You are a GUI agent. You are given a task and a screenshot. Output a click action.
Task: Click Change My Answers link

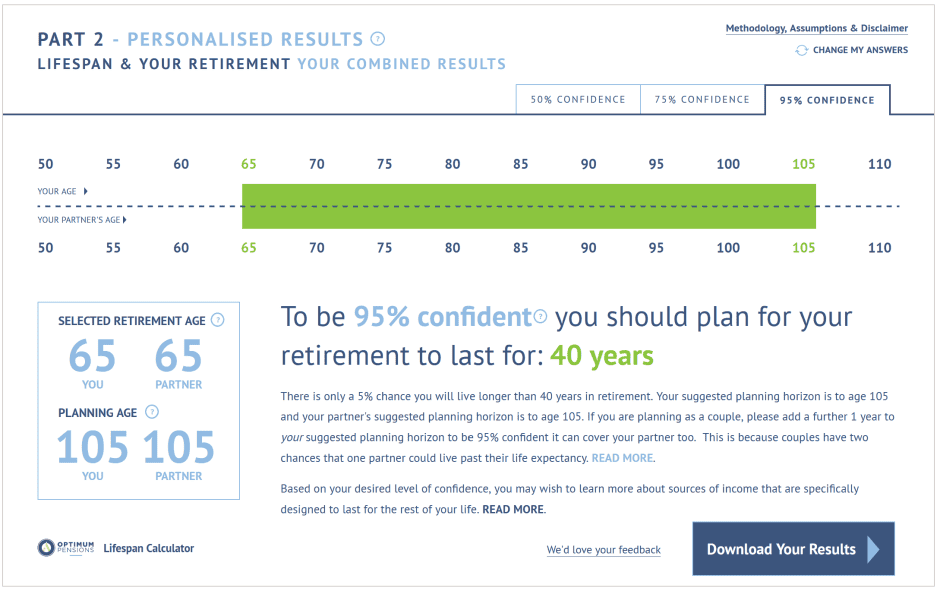[x=860, y=50]
